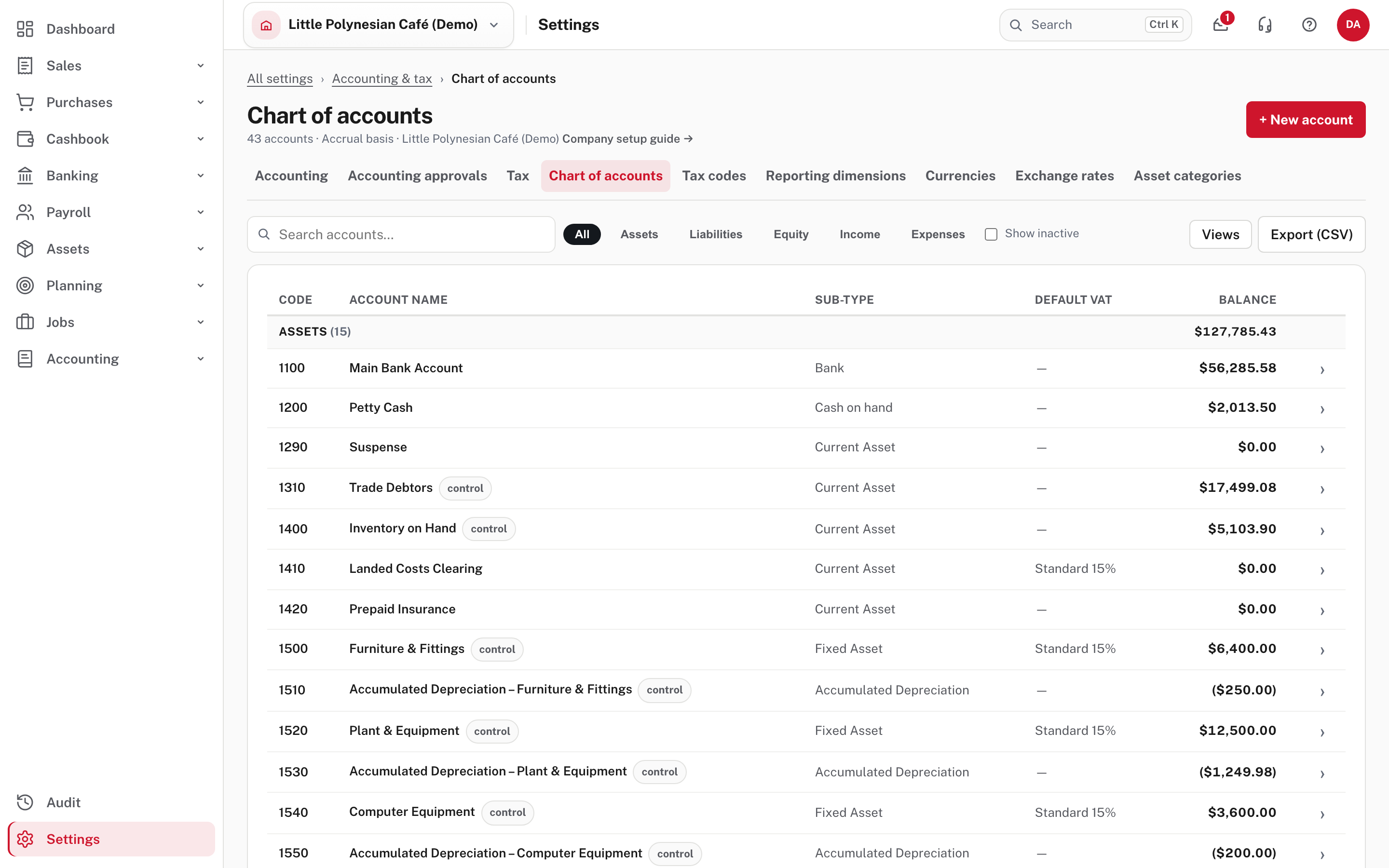Open the Accounting & tax breadcrumb

coord(381,79)
